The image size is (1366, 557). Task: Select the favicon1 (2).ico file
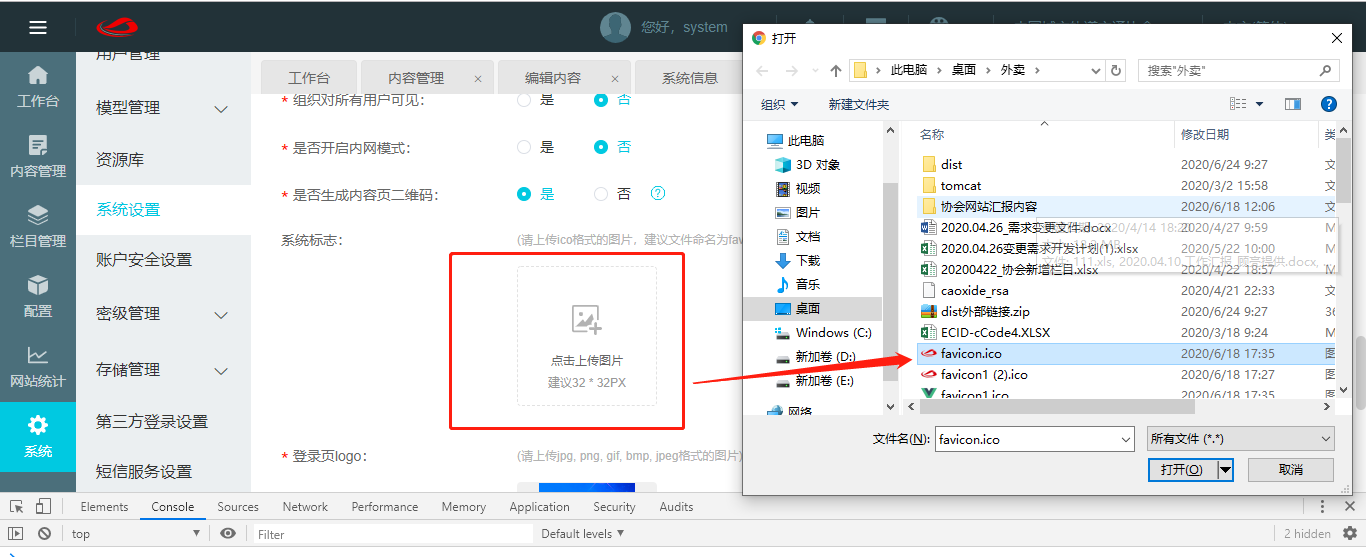984,375
